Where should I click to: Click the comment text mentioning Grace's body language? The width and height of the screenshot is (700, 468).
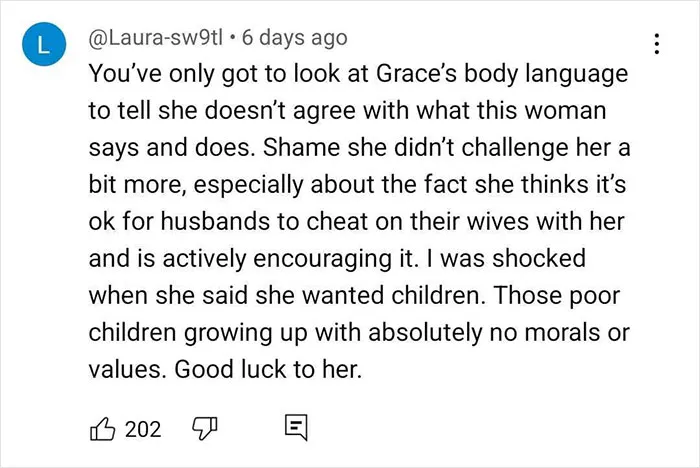[359, 221]
